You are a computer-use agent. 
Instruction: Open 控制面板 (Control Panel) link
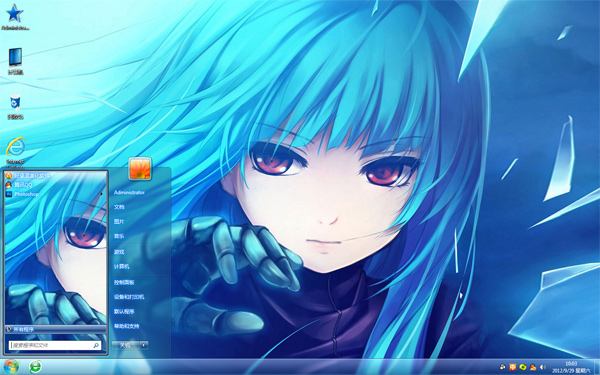[124, 282]
